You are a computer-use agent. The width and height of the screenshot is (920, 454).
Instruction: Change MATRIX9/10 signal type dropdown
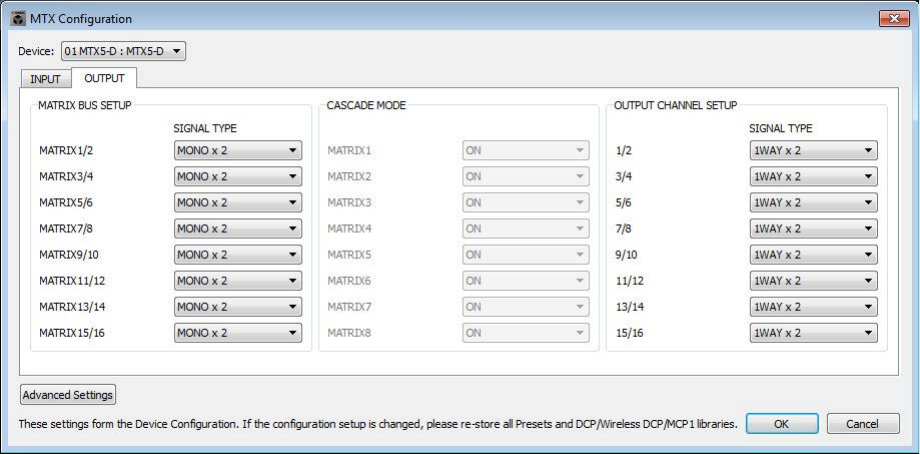[238, 255]
